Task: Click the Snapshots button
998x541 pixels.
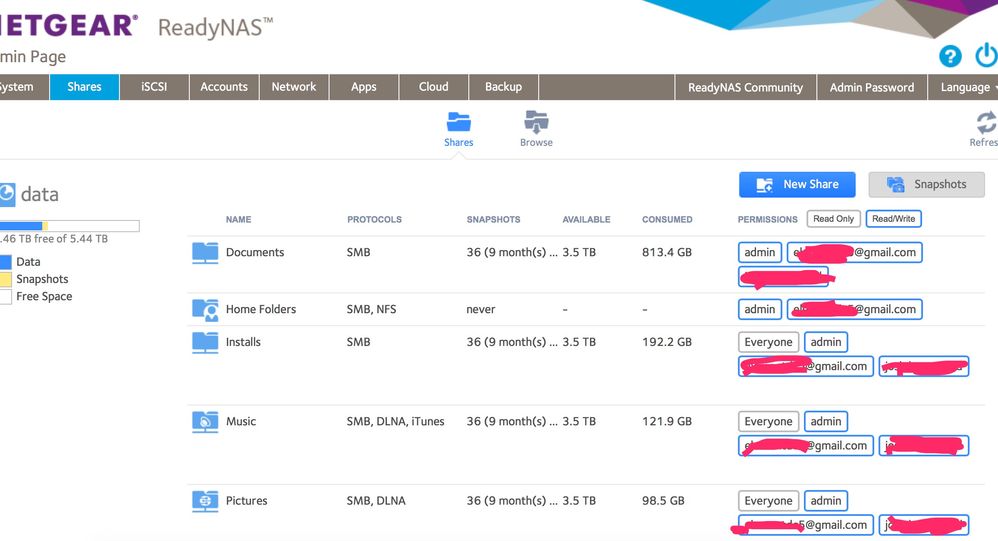Action: point(926,185)
